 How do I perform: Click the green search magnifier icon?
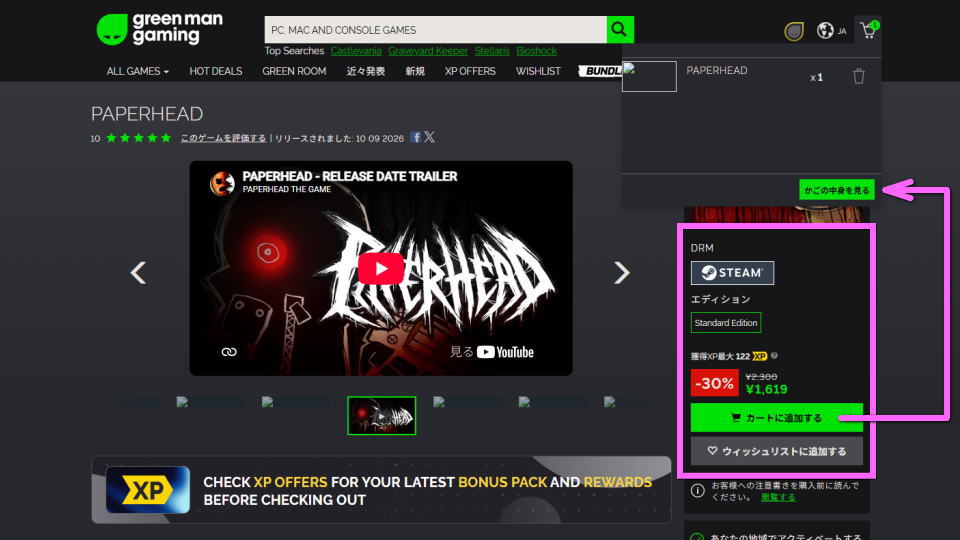pos(620,29)
